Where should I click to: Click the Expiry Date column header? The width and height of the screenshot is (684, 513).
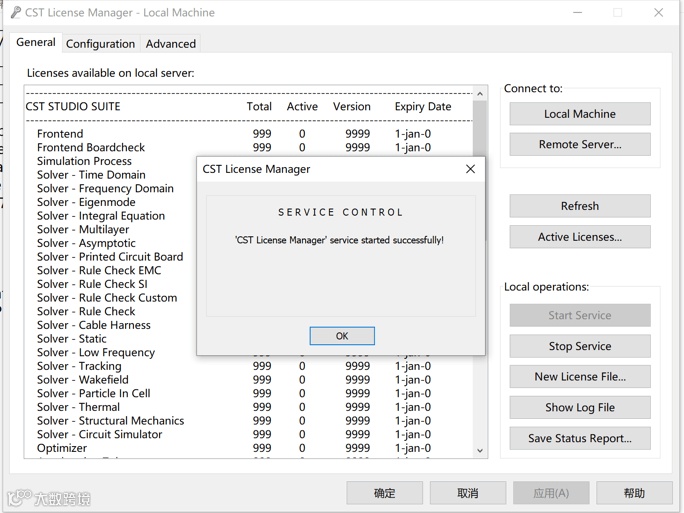coord(423,107)
